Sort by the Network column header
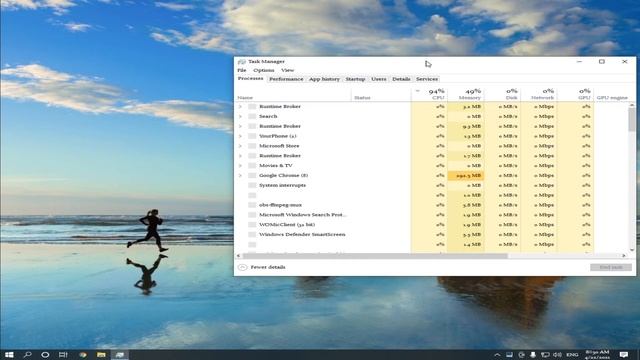Screen dimensions: 640x360 (539, 94)
